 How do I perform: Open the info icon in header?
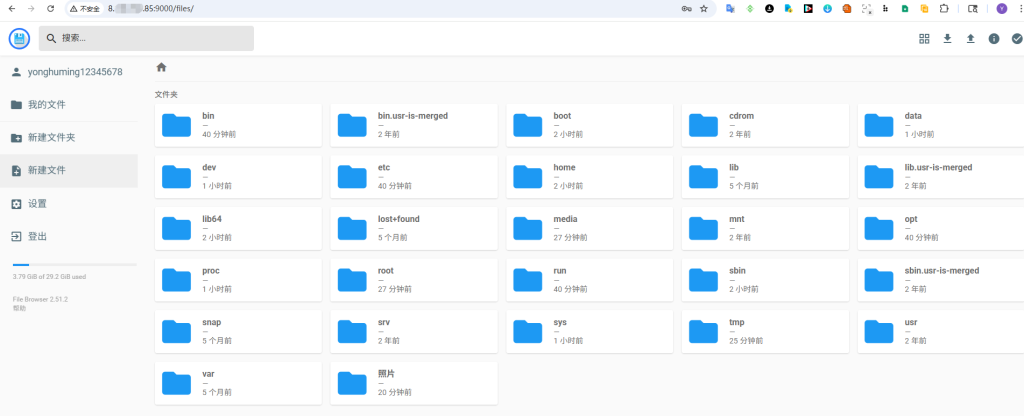click(994, 39)
